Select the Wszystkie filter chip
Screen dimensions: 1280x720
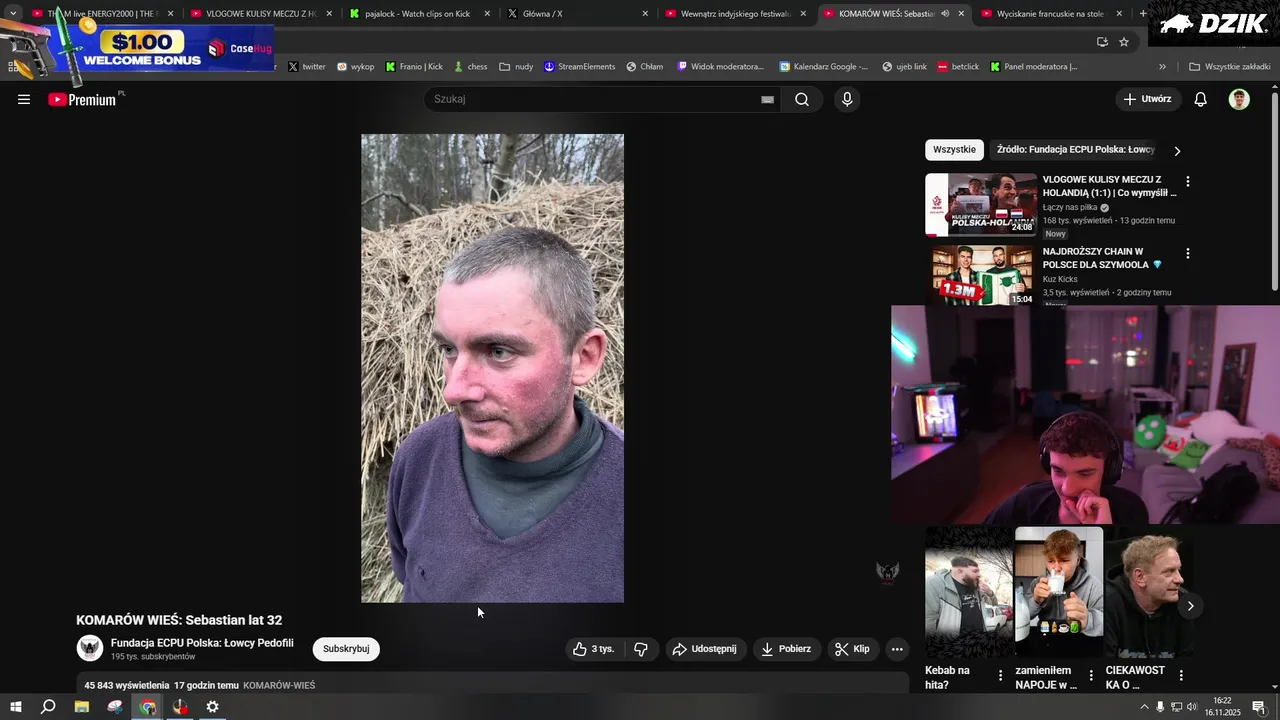tap(954, 150)
